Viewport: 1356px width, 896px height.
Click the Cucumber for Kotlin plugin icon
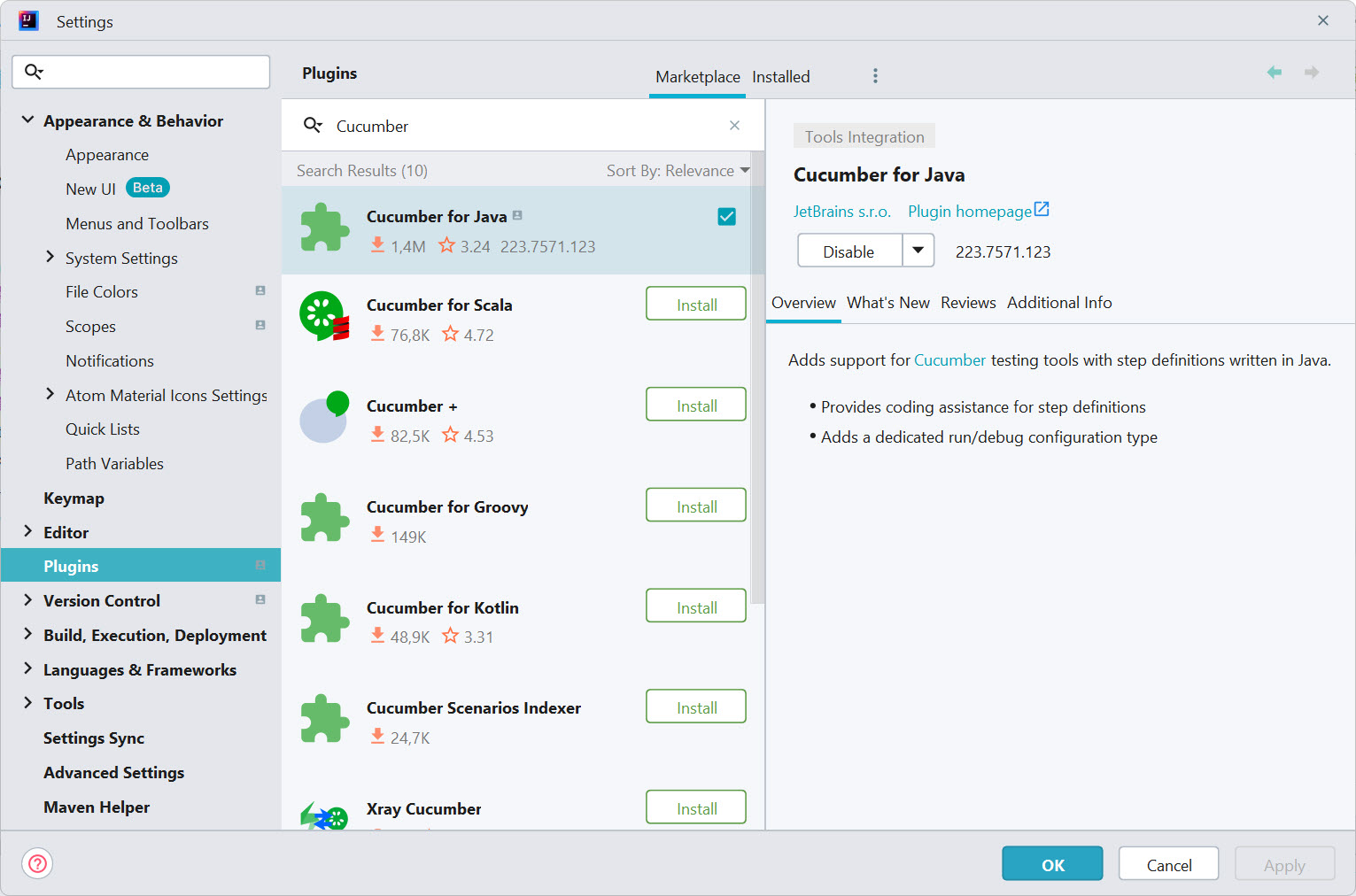pyautogui.click(x=325, y=618)
